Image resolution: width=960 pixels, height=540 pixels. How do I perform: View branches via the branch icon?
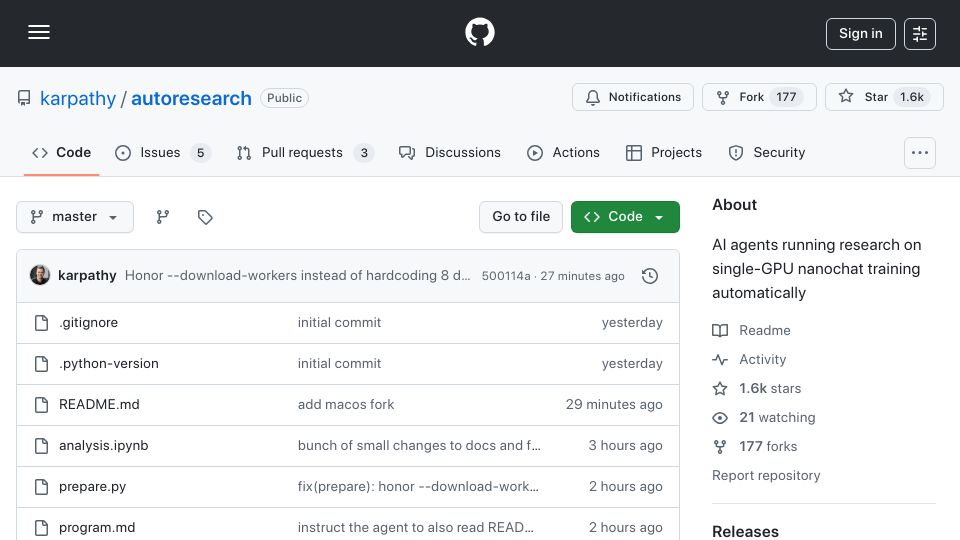click(162, 217)
